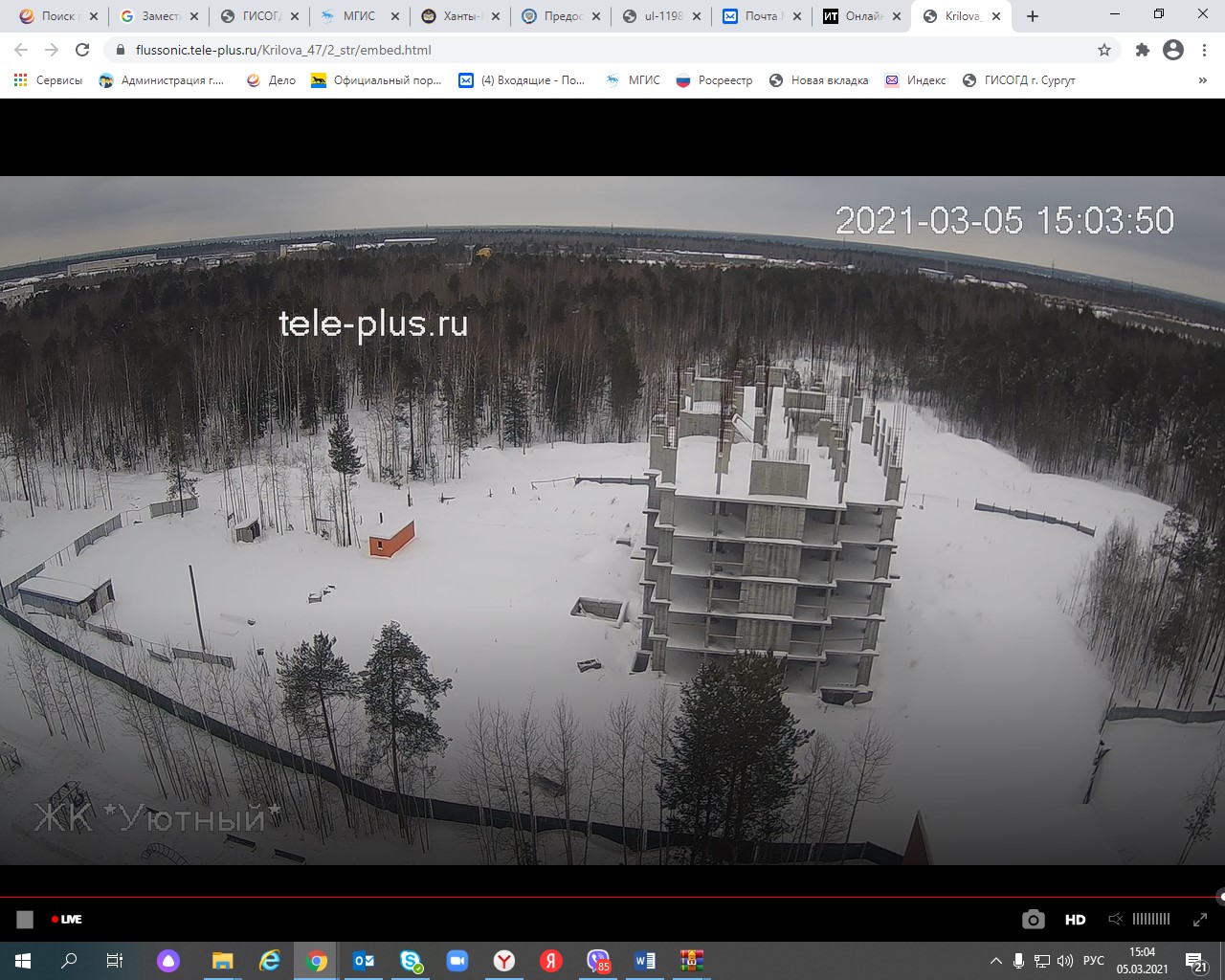Expand hidden bookmarks with the chevron

pos(1202,80)
